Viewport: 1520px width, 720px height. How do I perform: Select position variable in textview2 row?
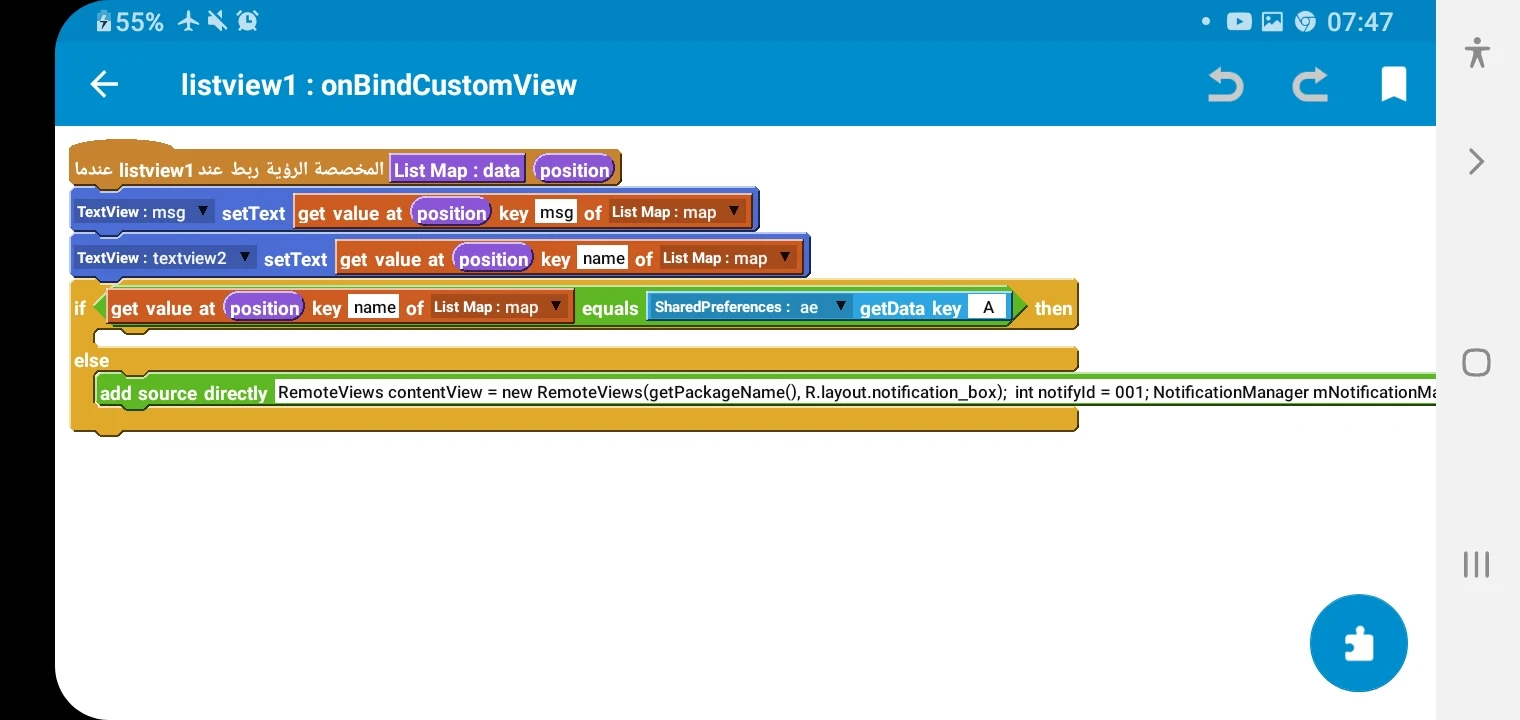[x=493, y=258]
